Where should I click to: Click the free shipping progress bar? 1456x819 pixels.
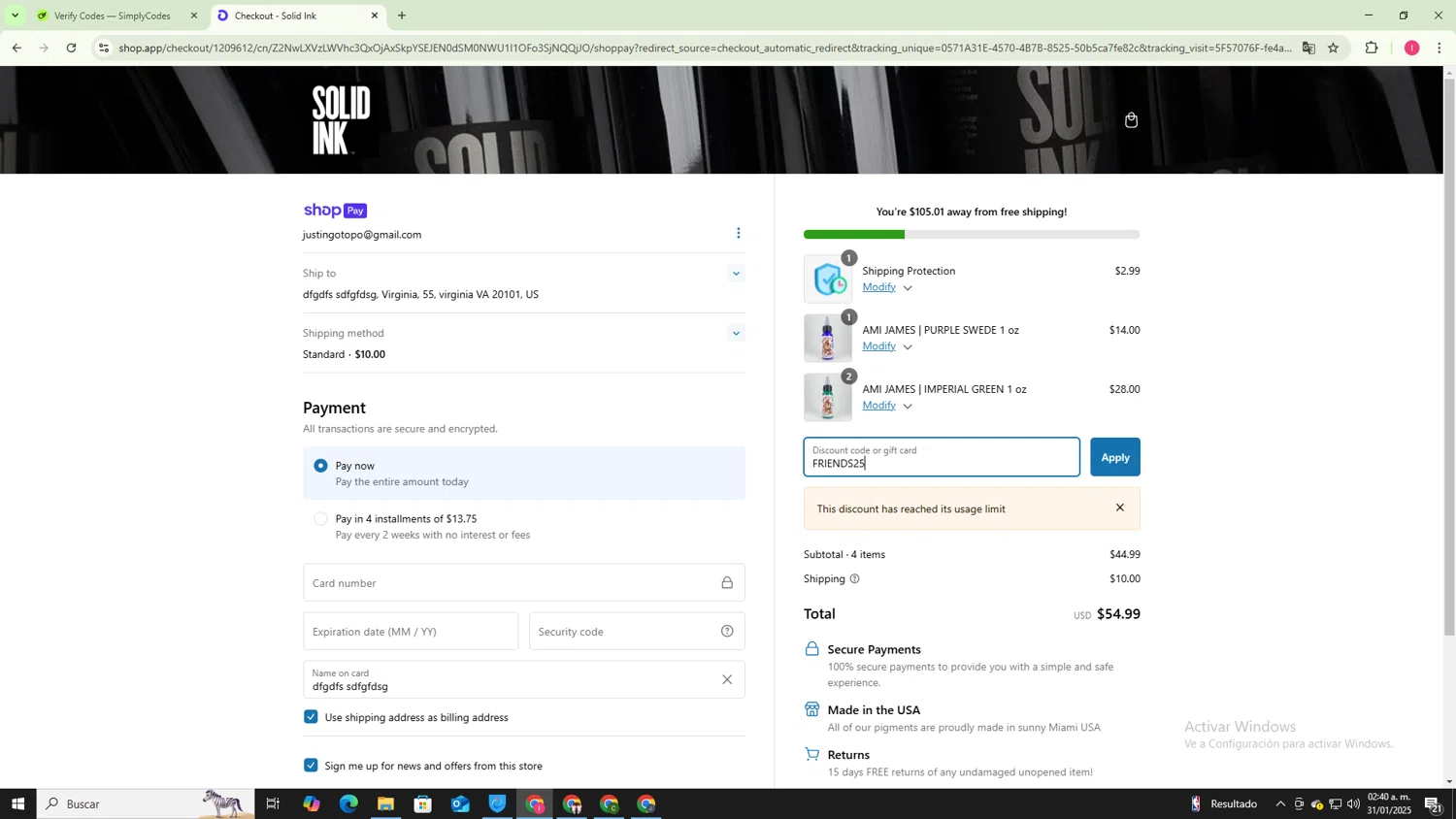pos(972,235)
